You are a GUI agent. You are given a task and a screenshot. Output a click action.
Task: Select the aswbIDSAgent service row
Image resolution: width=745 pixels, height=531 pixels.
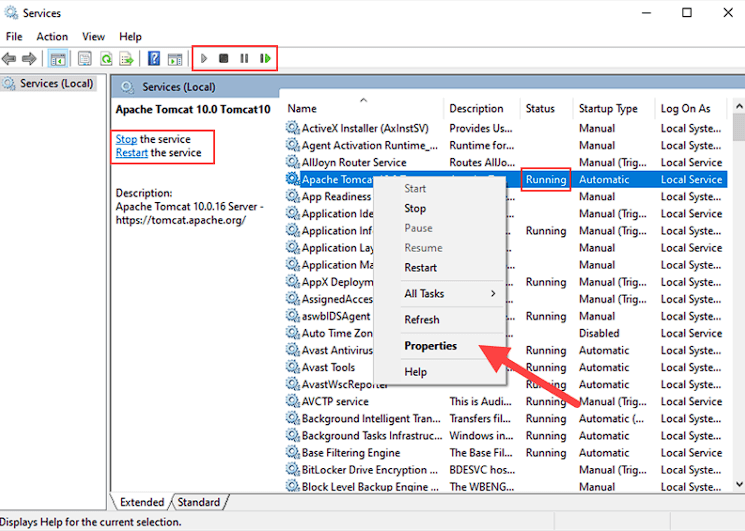coord(506,316)
